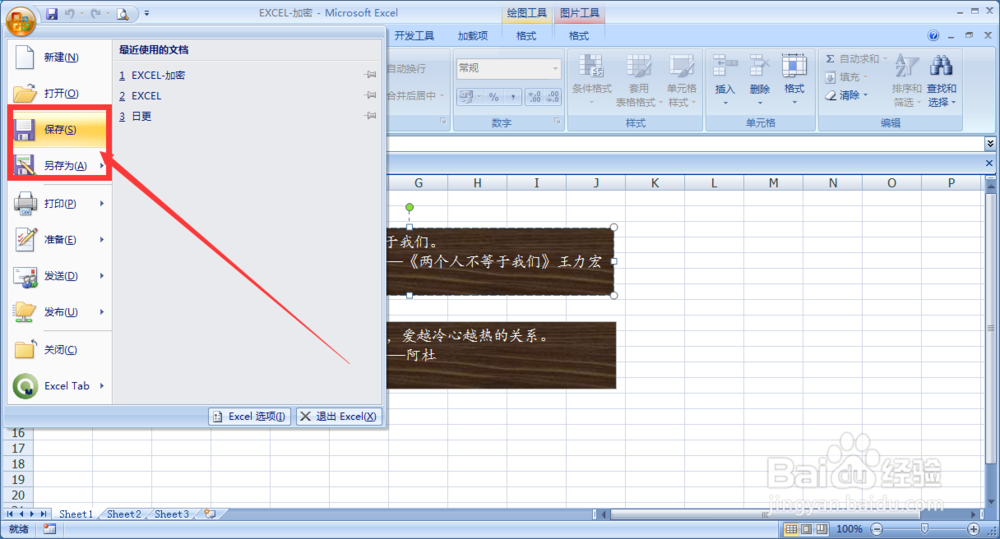Click the Excel help question icon

[x=933, y=36]
